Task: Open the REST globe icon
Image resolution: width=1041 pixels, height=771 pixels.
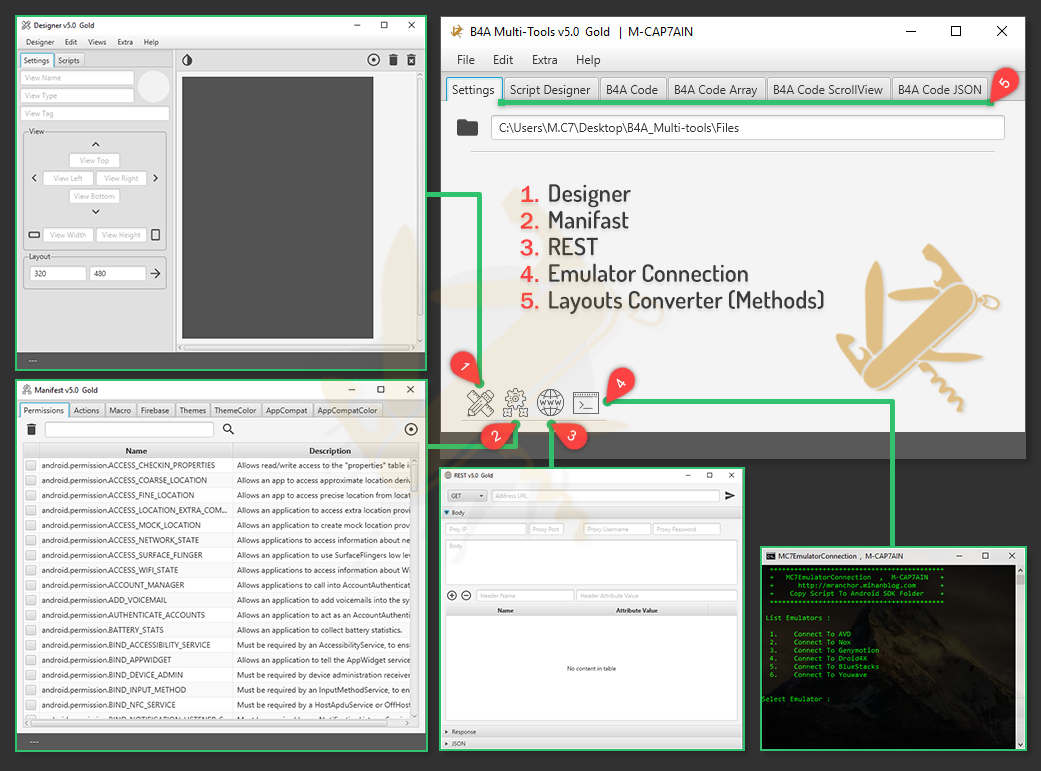Action: coord(550,403)
